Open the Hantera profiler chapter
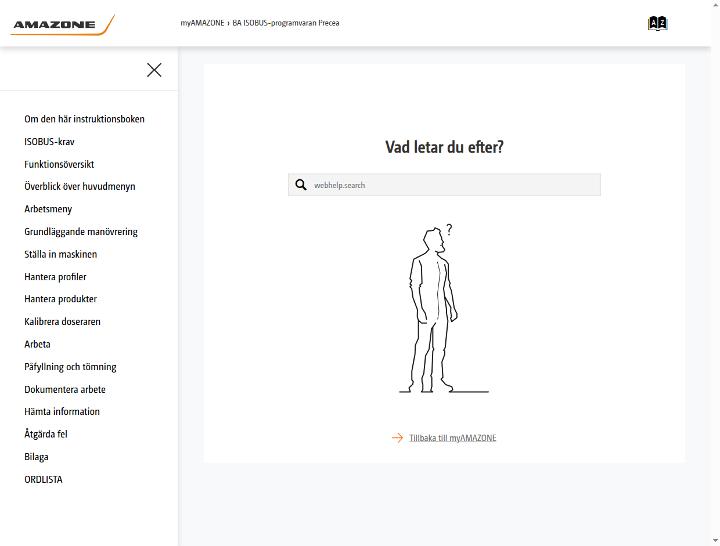Image resolution: width=720 pixels, height=546 pixels. [x=55, y=276]
